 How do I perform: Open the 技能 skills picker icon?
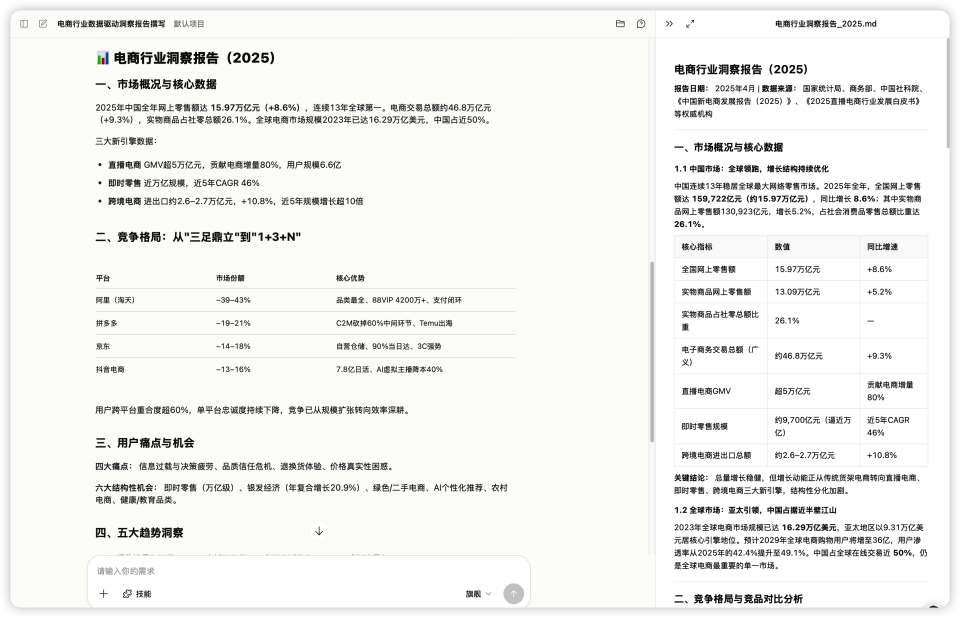(131, 593)
